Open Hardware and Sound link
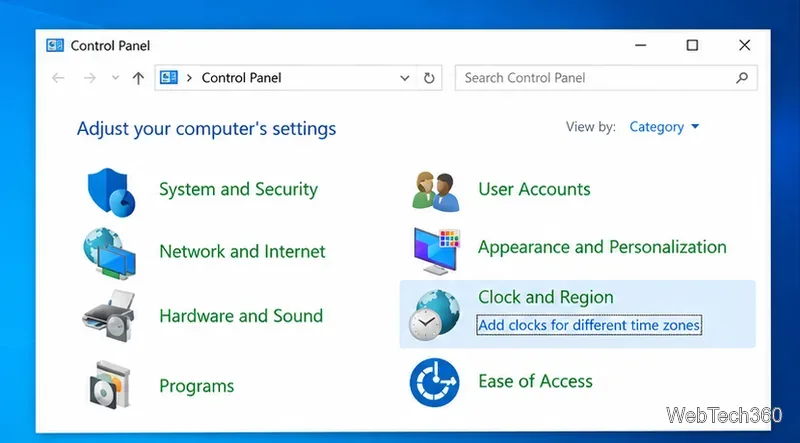Screen dimensions: 800x443 [x=241, y=316]
